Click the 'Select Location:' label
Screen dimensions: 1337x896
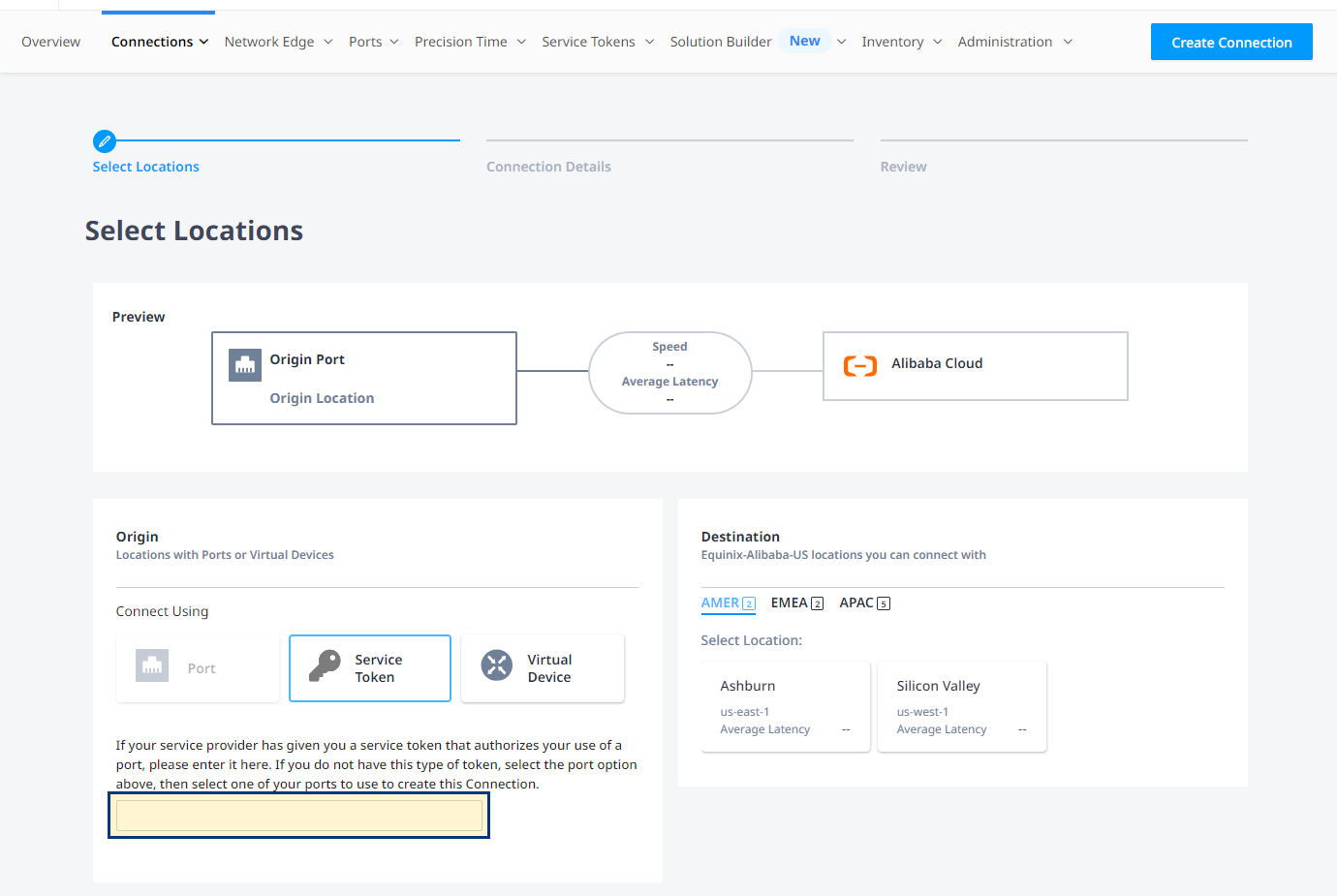pos(752,640)
